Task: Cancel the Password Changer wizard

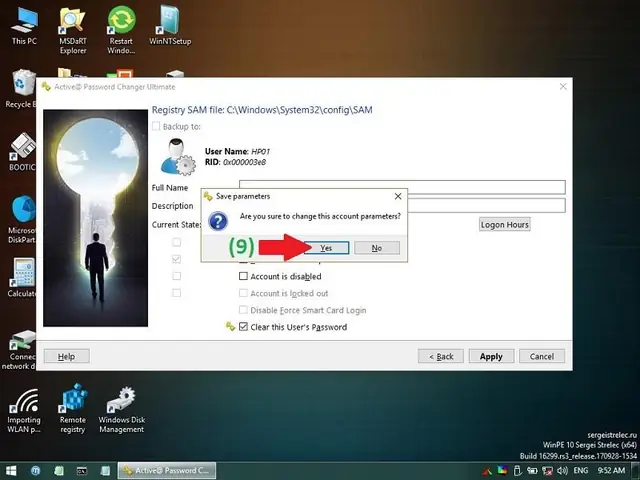Action: (x=542, y=356)
